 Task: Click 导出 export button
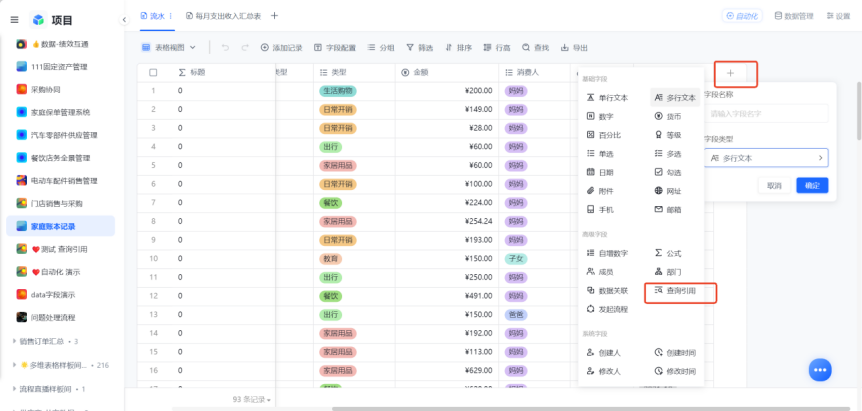pyautogui.click(x=574, y=48)
